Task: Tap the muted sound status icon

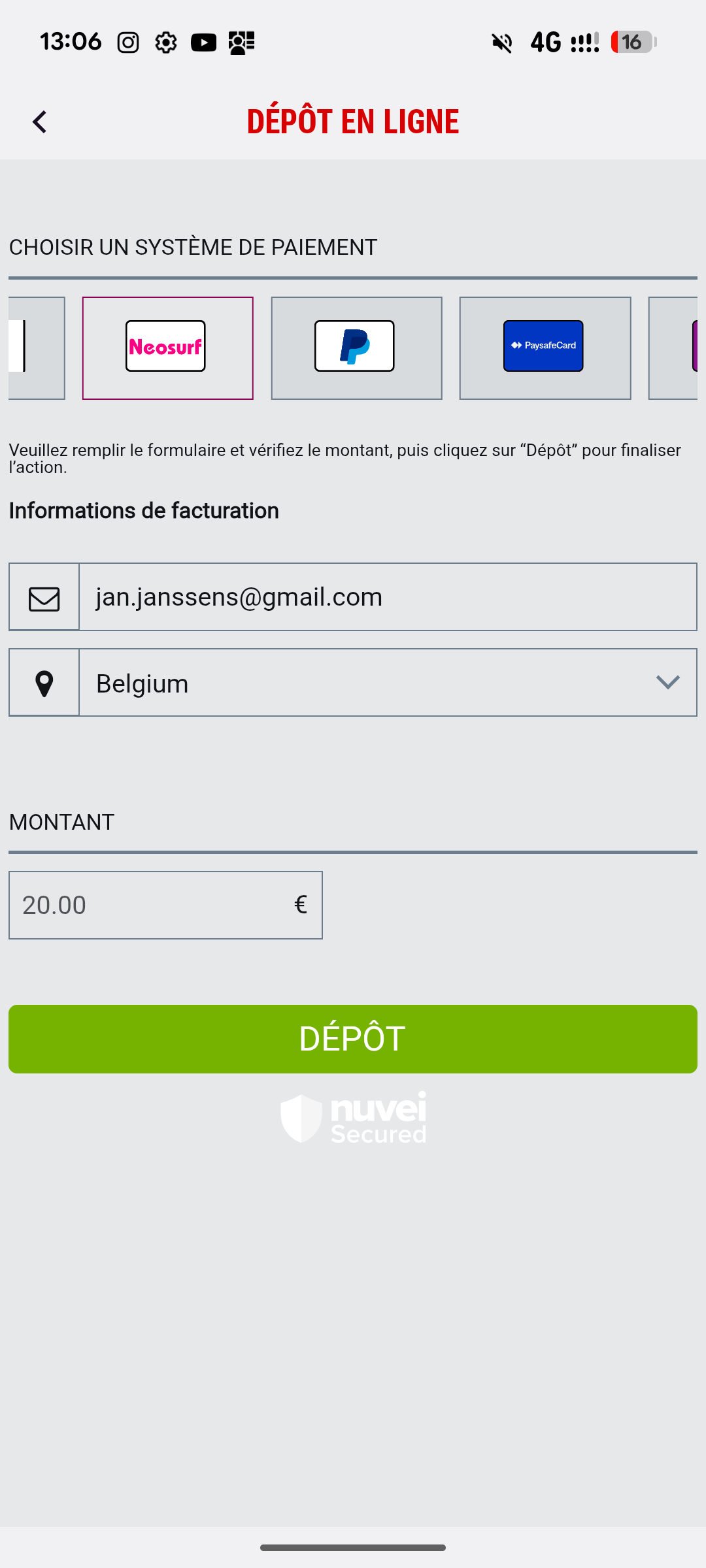Action: [x=502, y=43]
